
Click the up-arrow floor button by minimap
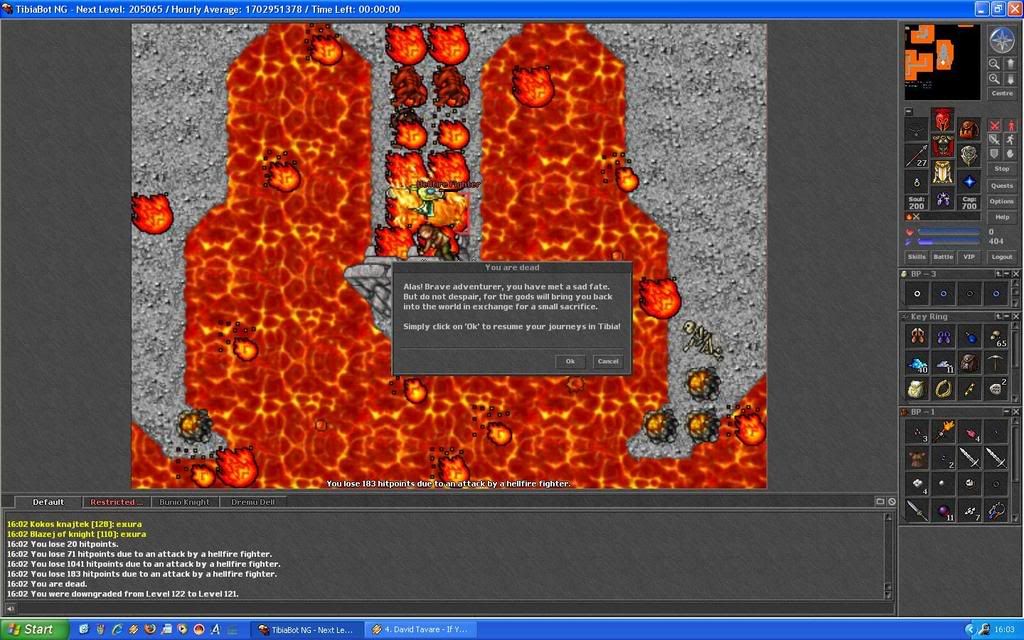coord(1010,65)
